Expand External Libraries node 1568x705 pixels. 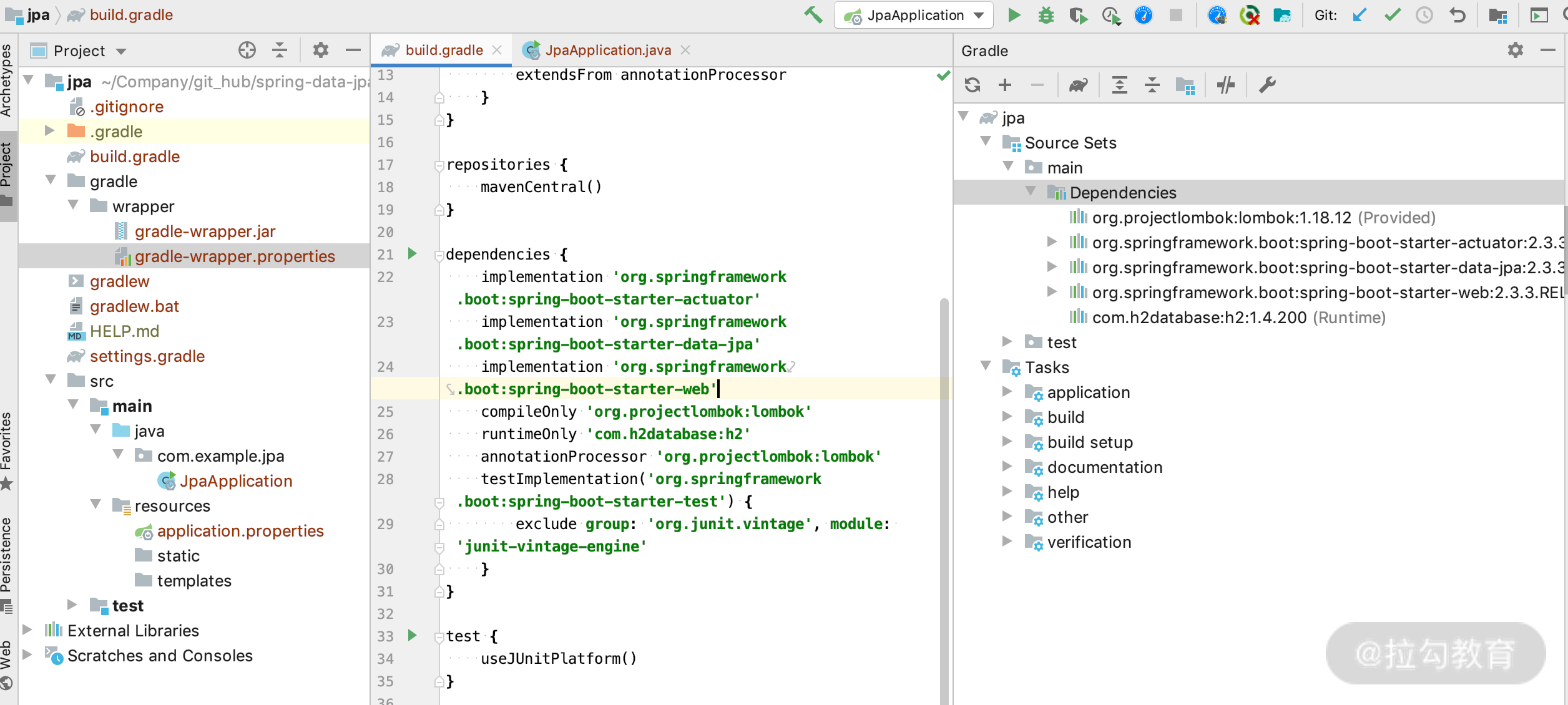pyautogui.click(x=27, y=630)
